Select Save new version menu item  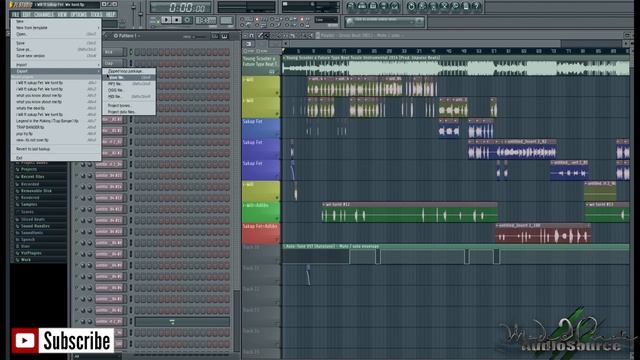56,56
